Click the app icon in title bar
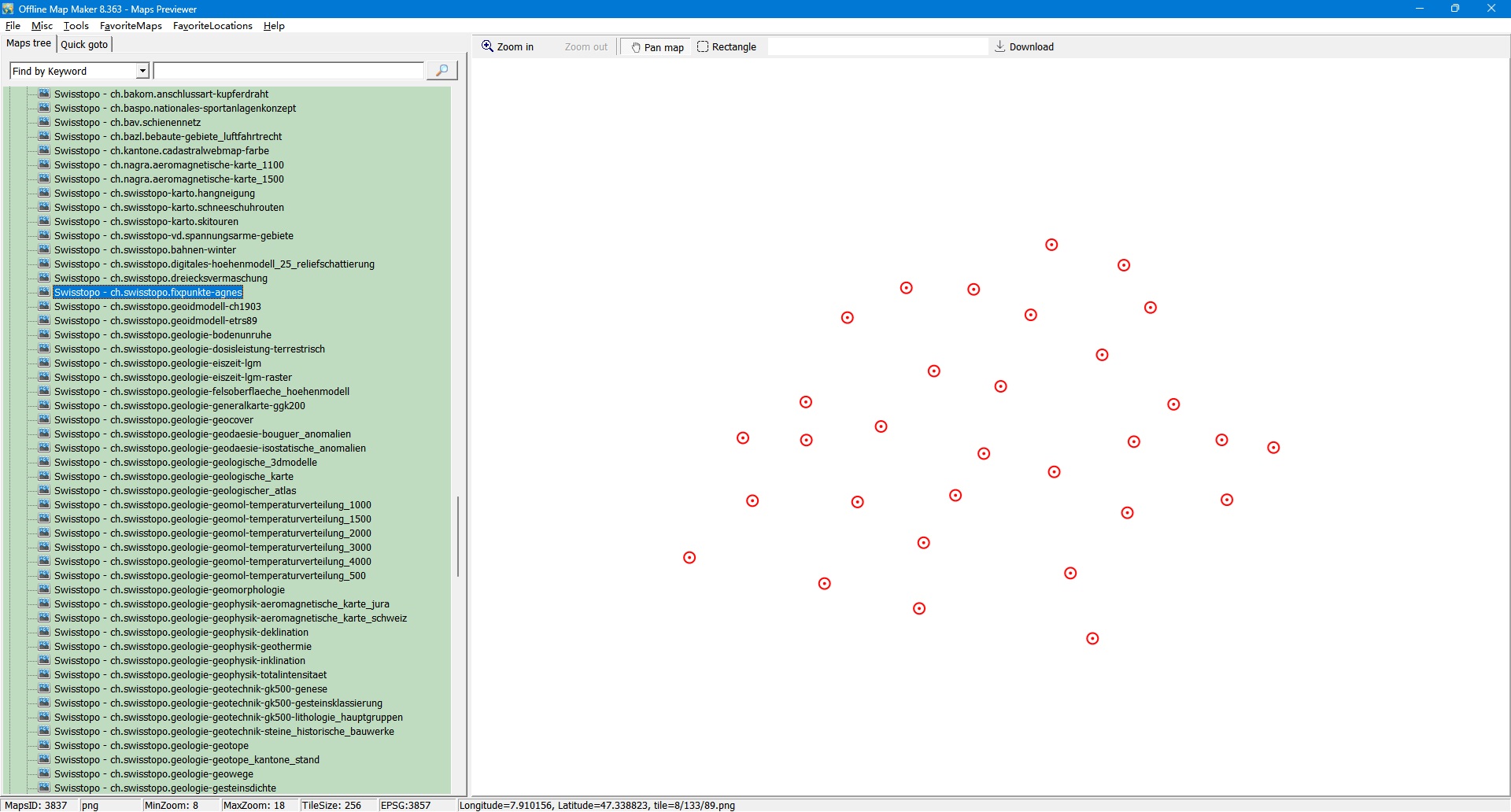The width and height of the screenshot is (1511, 812). coord(9,9)
